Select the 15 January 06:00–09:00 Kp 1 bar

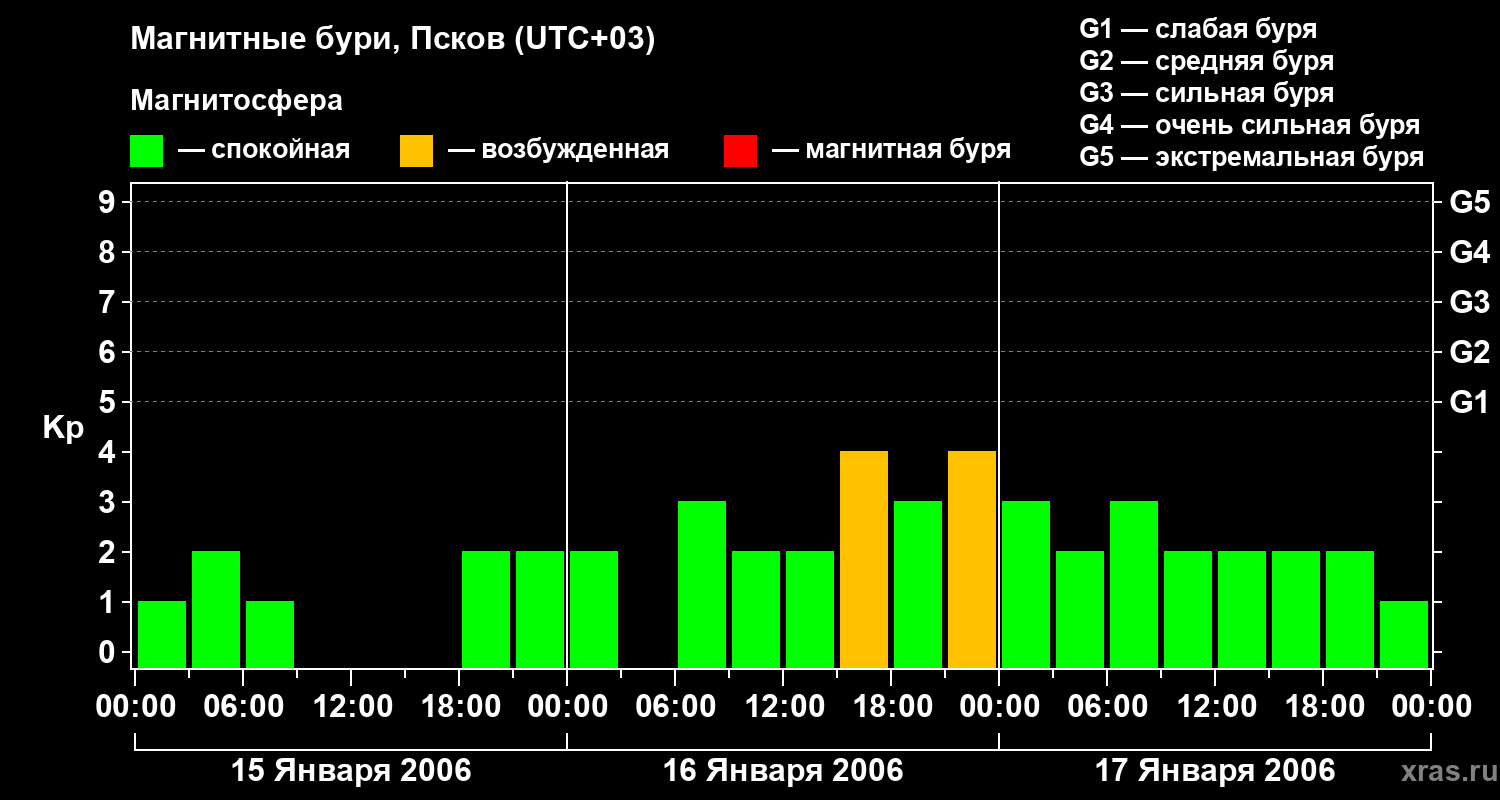pyautogui.click(x=270, y=635)
